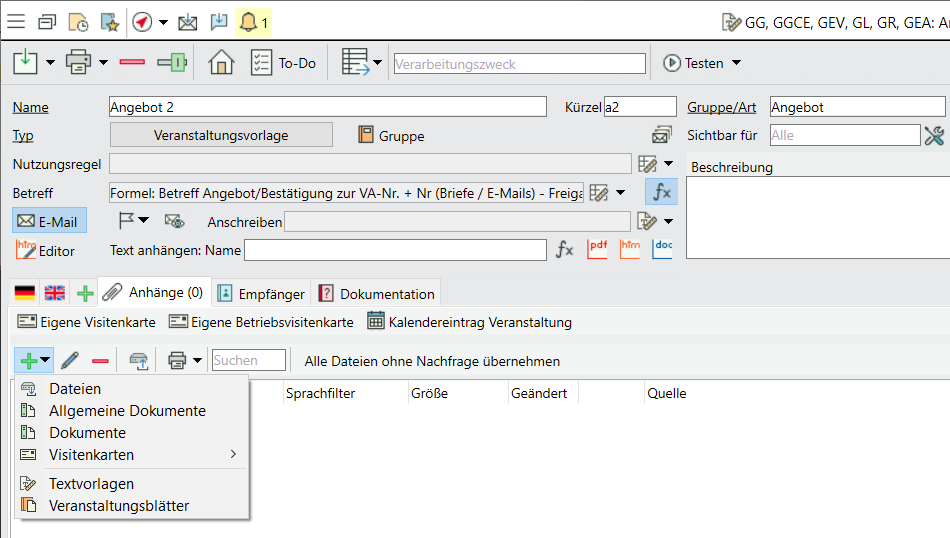Screen dimensions: 950x538
Task: Open the hamburger menu icon
Action: tap(17, 21)
